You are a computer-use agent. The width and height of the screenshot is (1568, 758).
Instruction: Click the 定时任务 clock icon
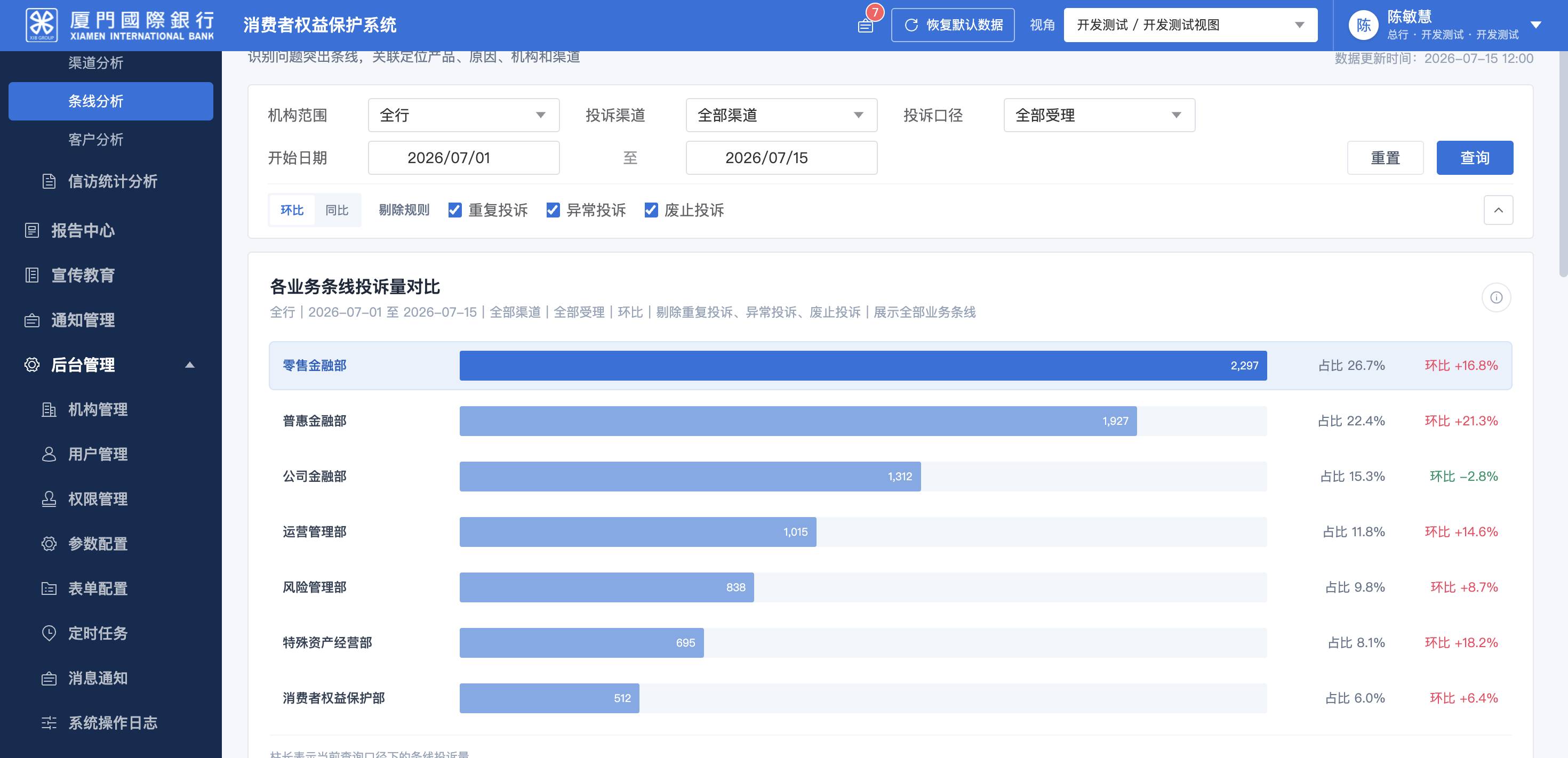pos(49,633)
